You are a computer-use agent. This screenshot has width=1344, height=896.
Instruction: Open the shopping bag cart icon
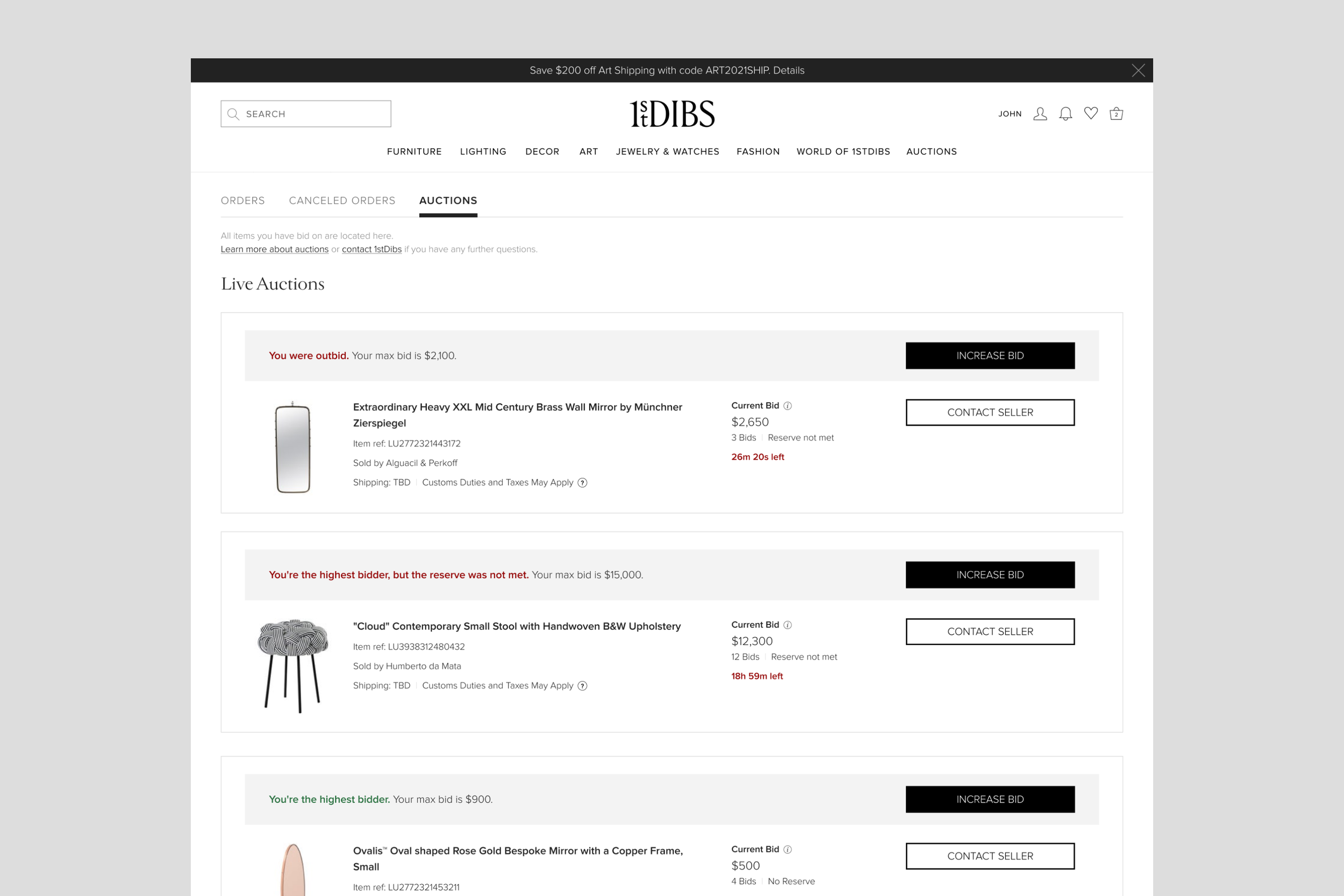click(1116, 114)
